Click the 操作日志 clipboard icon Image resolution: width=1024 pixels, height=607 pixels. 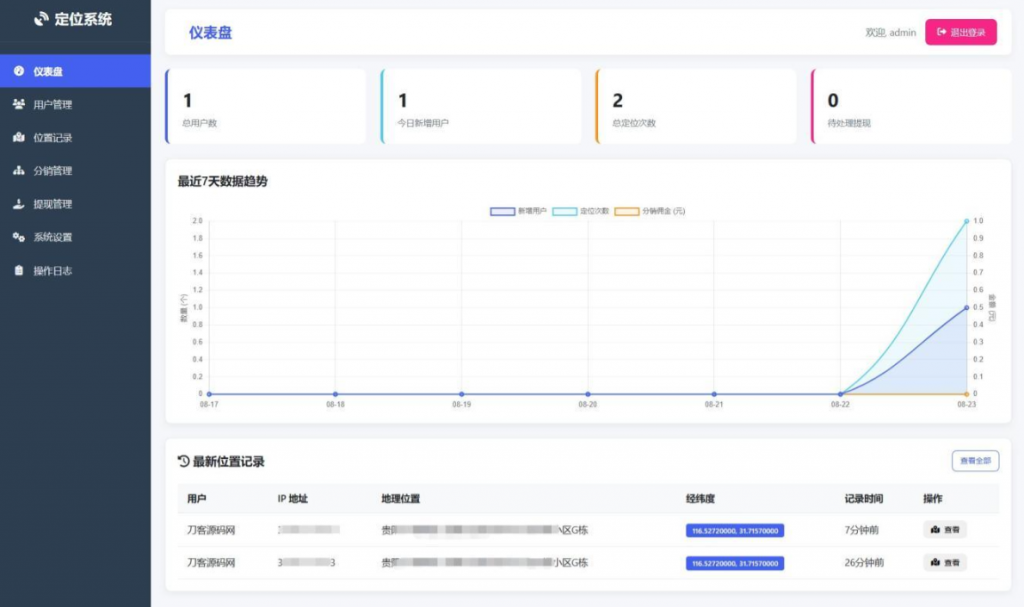pos(19,270)
